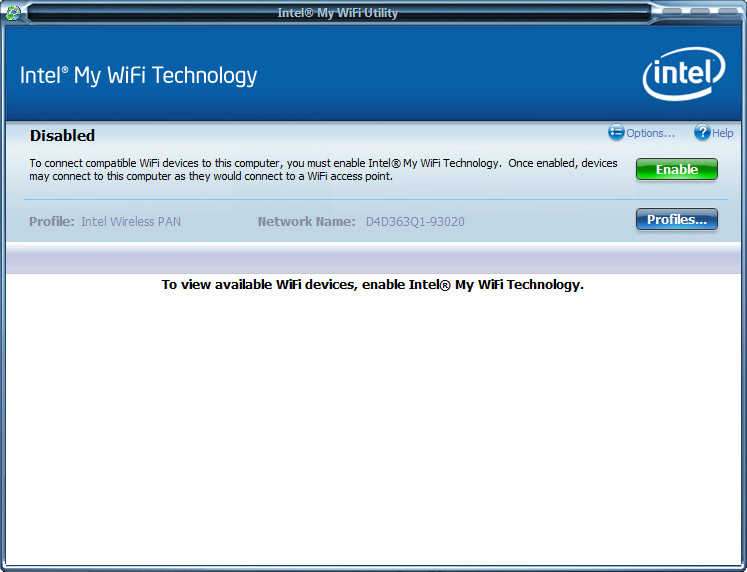The image size is (747, 572).
Task: Click the Help question-mark icon
Action: coord(702,132)
